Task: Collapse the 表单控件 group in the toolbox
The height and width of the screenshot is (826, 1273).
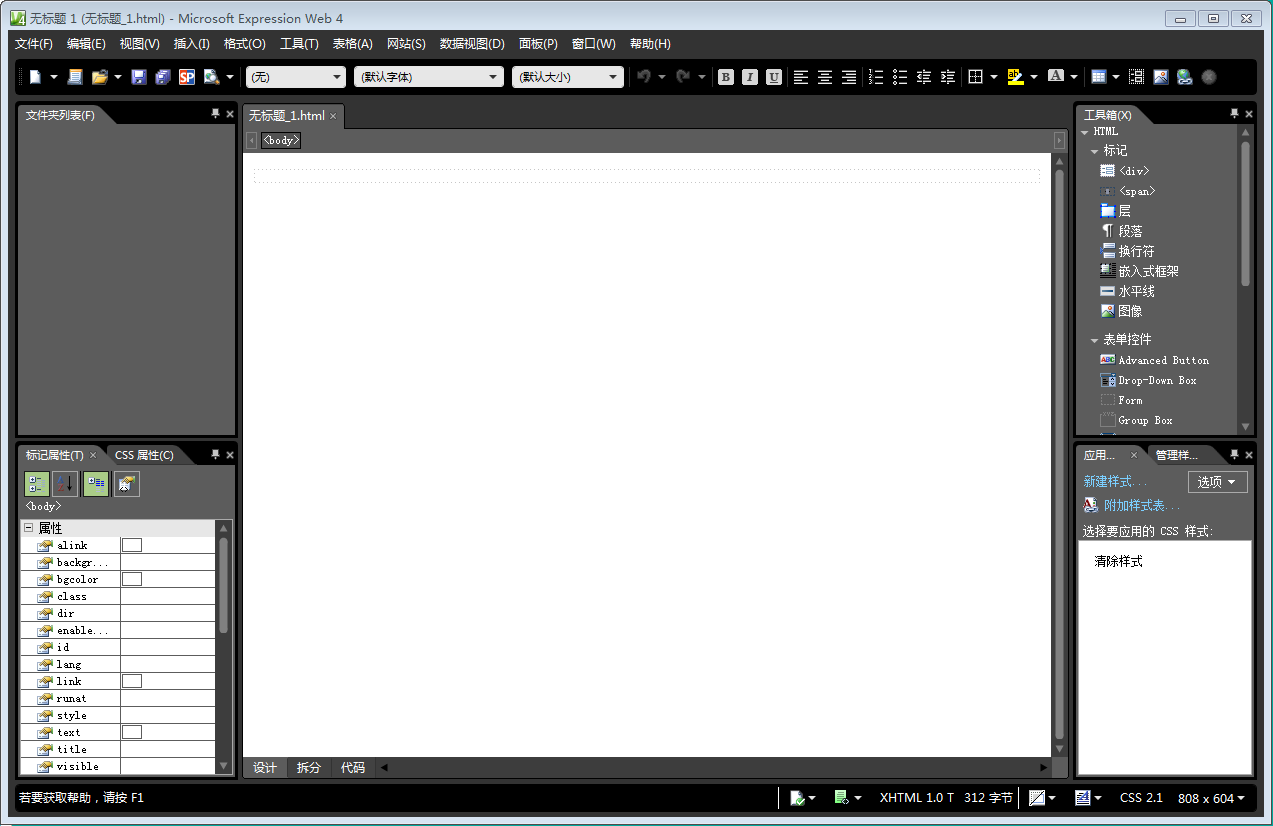Action: 1095,340
